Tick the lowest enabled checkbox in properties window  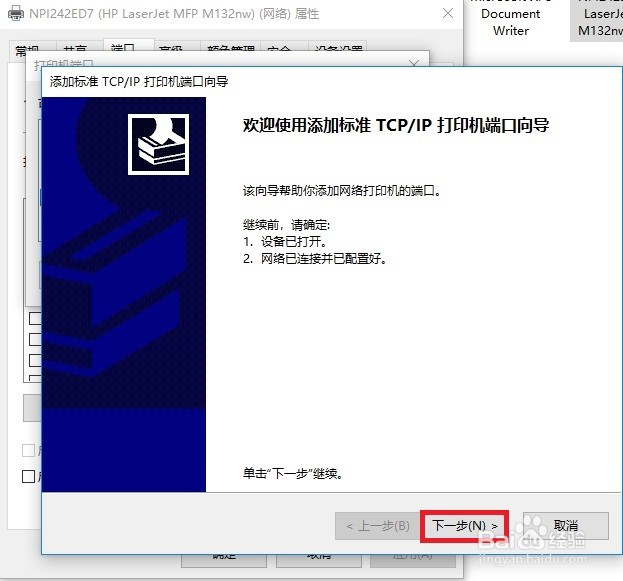28,476
